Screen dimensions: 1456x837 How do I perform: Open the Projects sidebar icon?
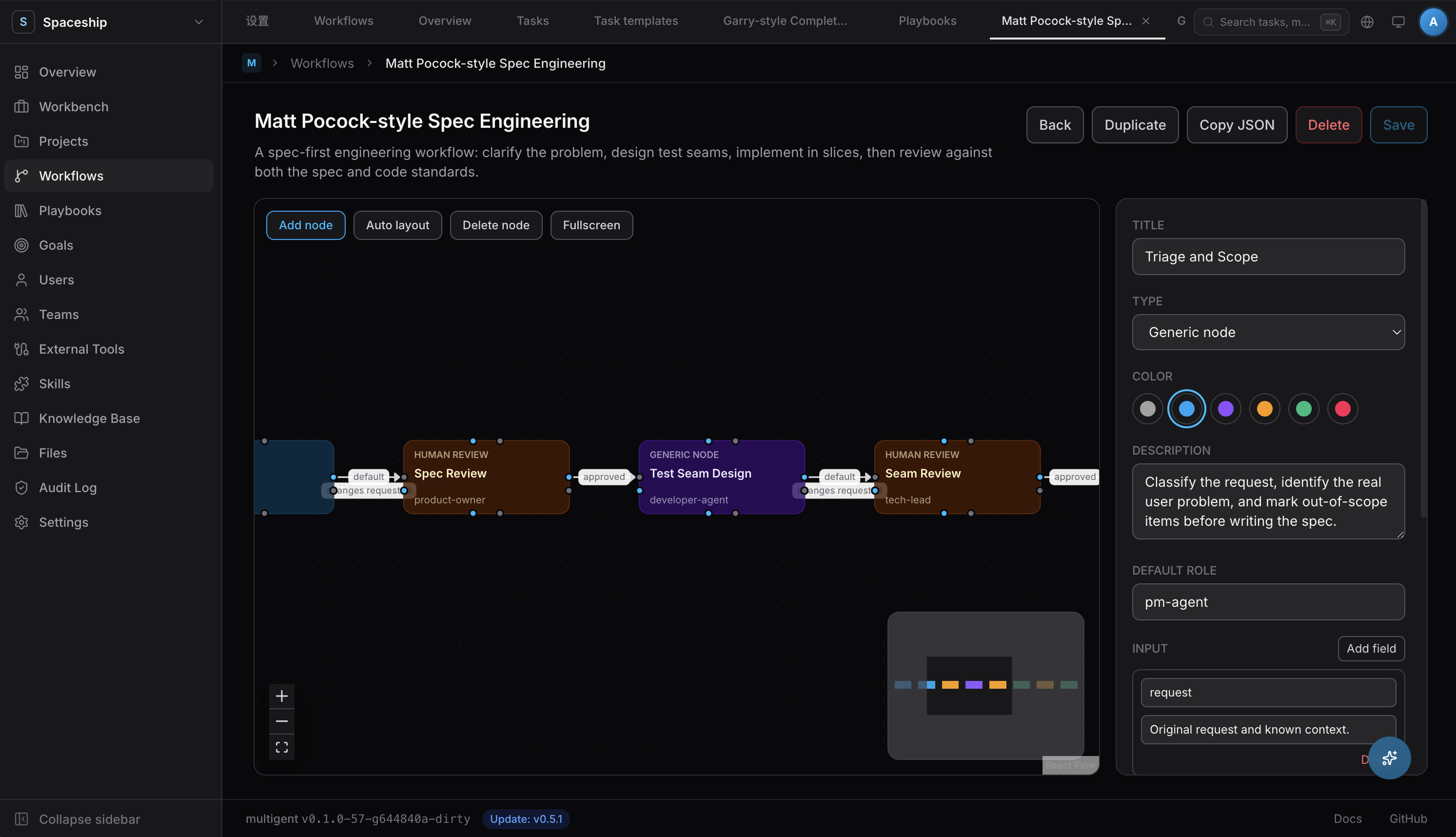click(21, 141)
